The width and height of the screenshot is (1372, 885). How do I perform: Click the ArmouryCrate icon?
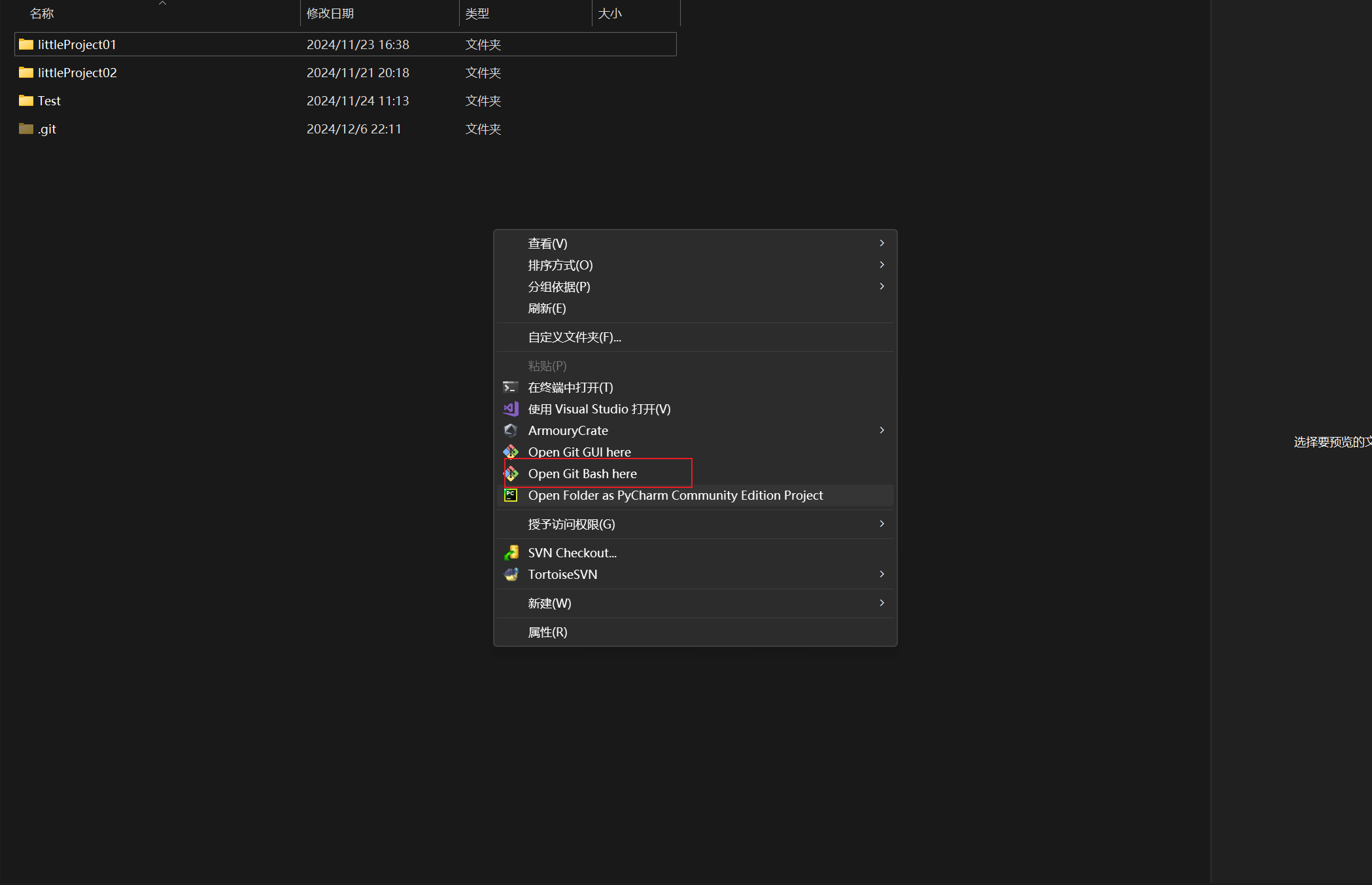tap(510, 430)
